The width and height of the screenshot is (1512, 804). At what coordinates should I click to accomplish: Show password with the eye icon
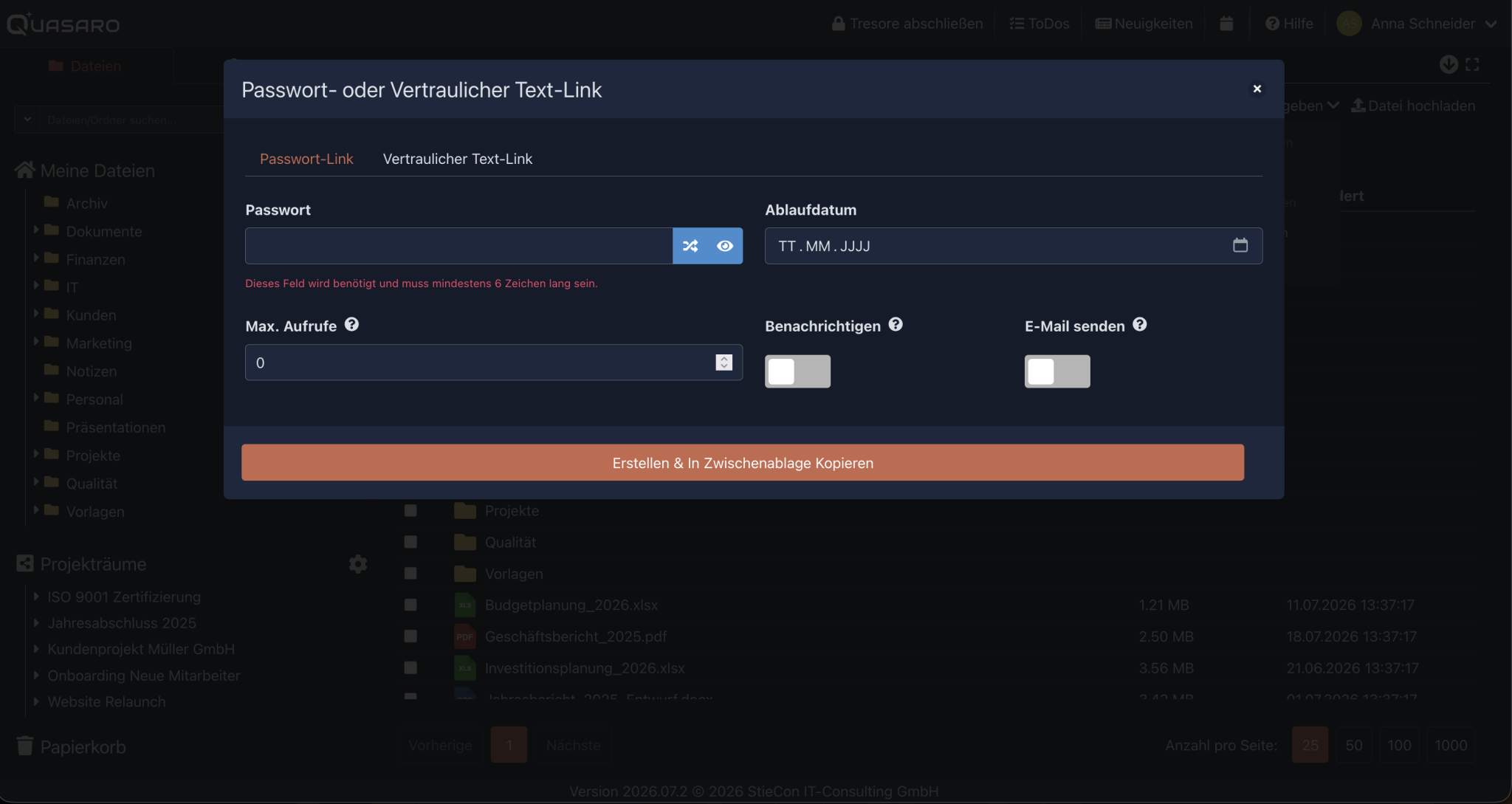[725, 246]
